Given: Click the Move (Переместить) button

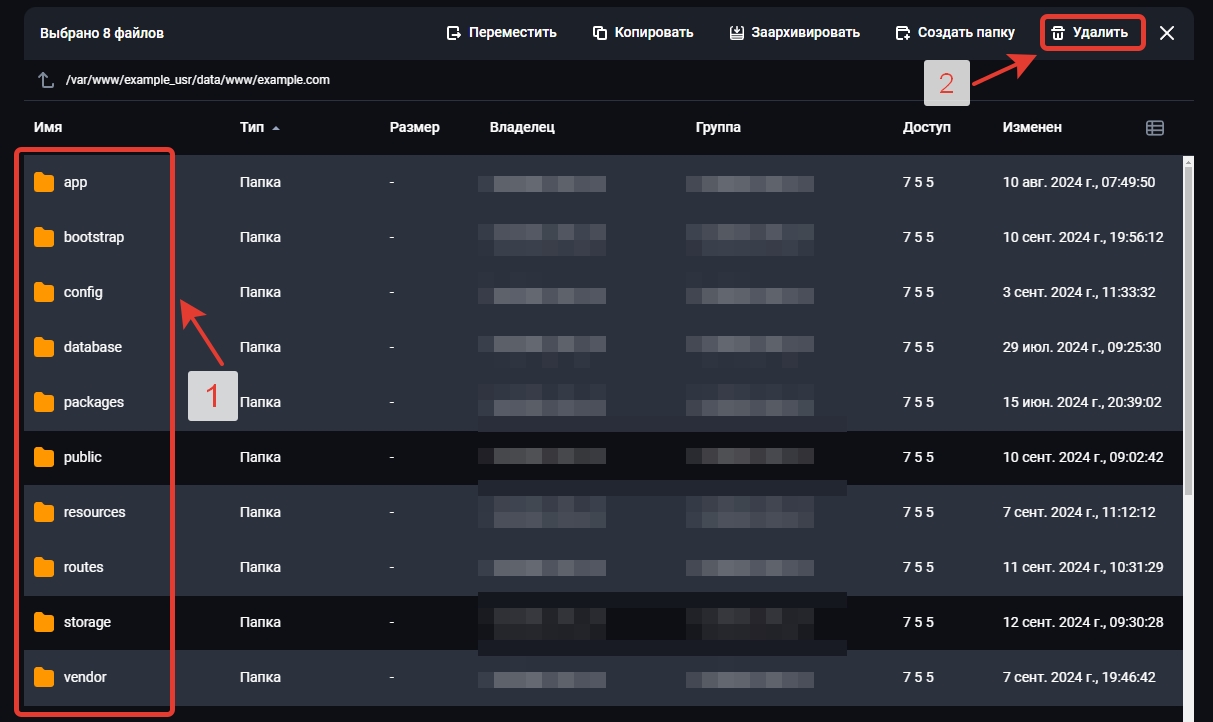Looking at the screenshot, I should pyautogui.click(x=501, y=33).
